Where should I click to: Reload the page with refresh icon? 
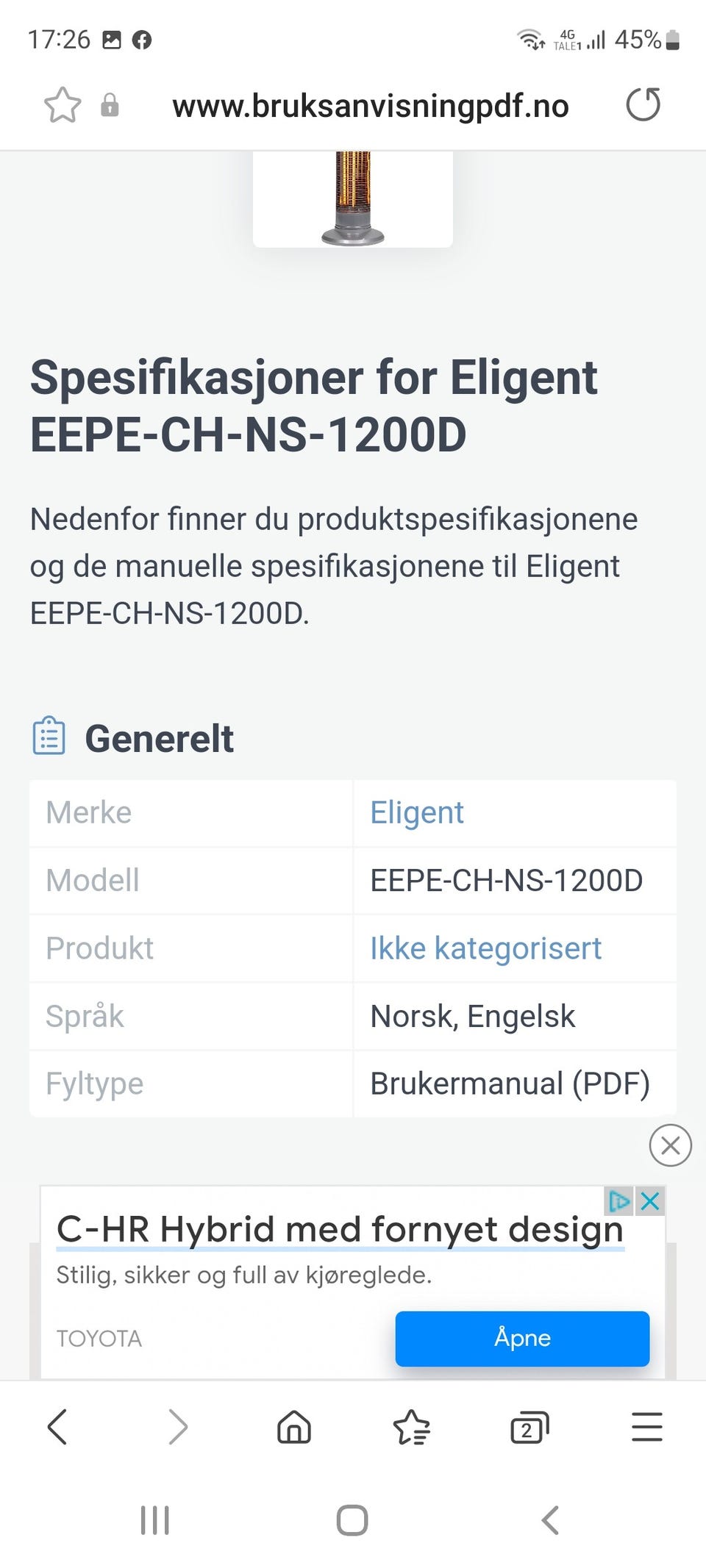(x=643, y=104)
